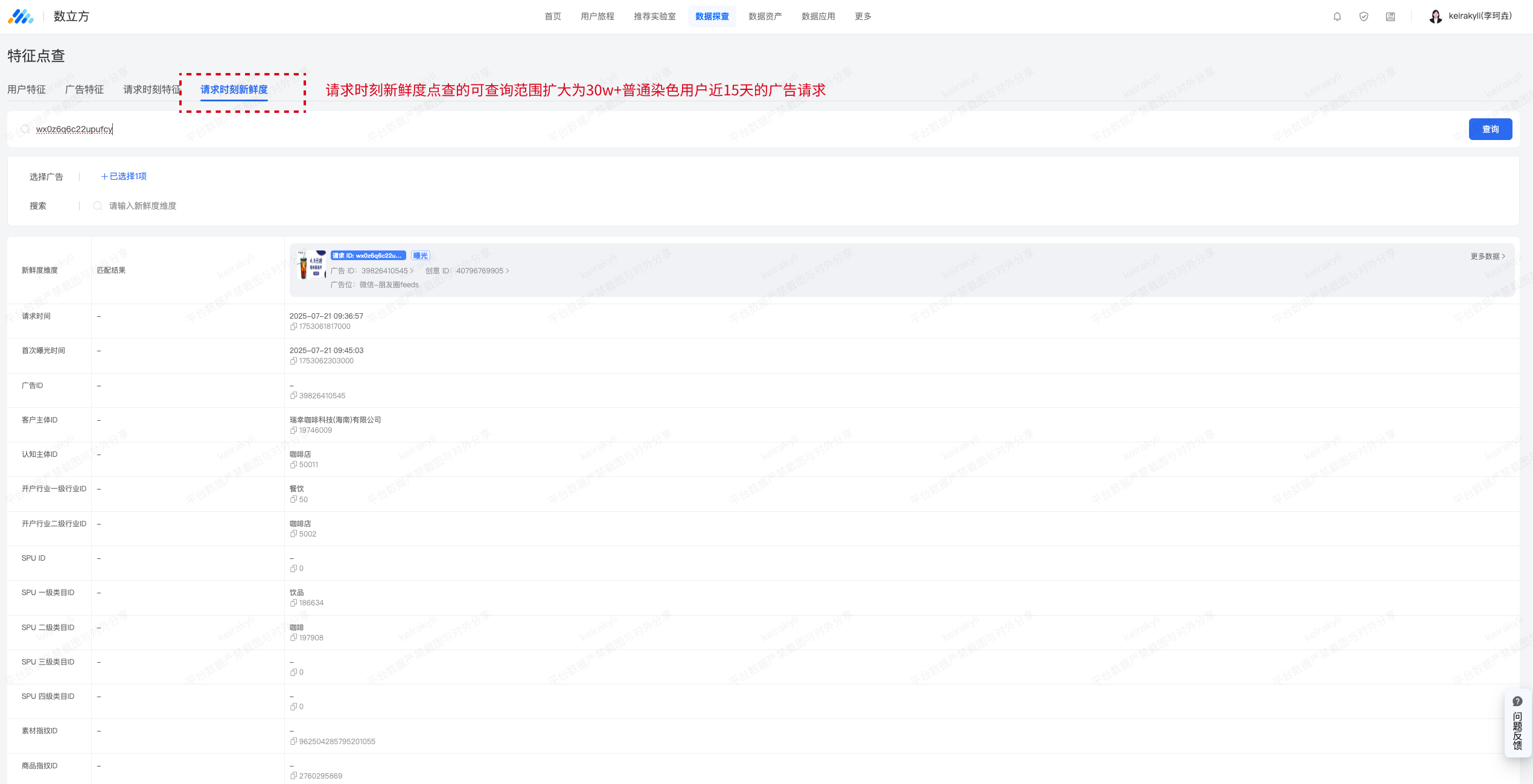
Task: Click the question mark feedback icon
Action: tap(1517, 701)
